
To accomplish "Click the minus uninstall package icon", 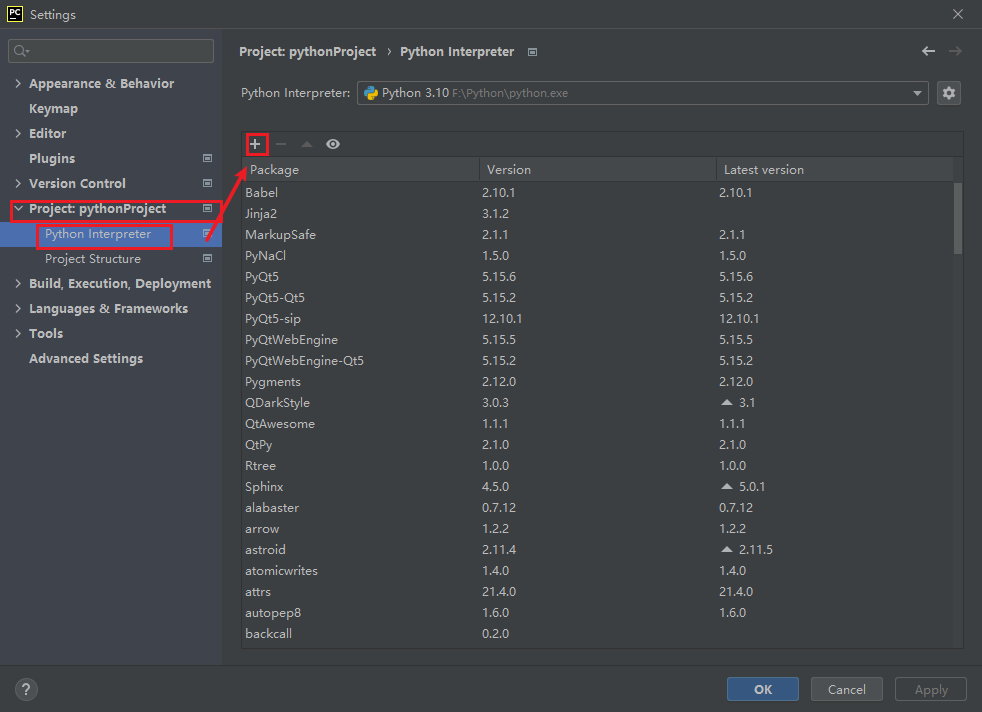I will point(281,144).
